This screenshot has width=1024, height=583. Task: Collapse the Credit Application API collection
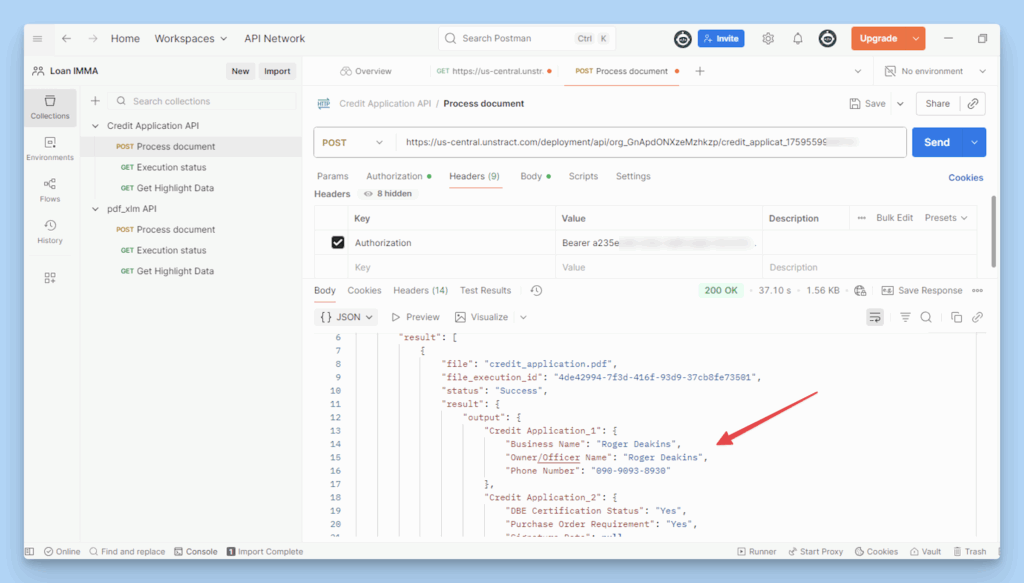pos(96,126)
